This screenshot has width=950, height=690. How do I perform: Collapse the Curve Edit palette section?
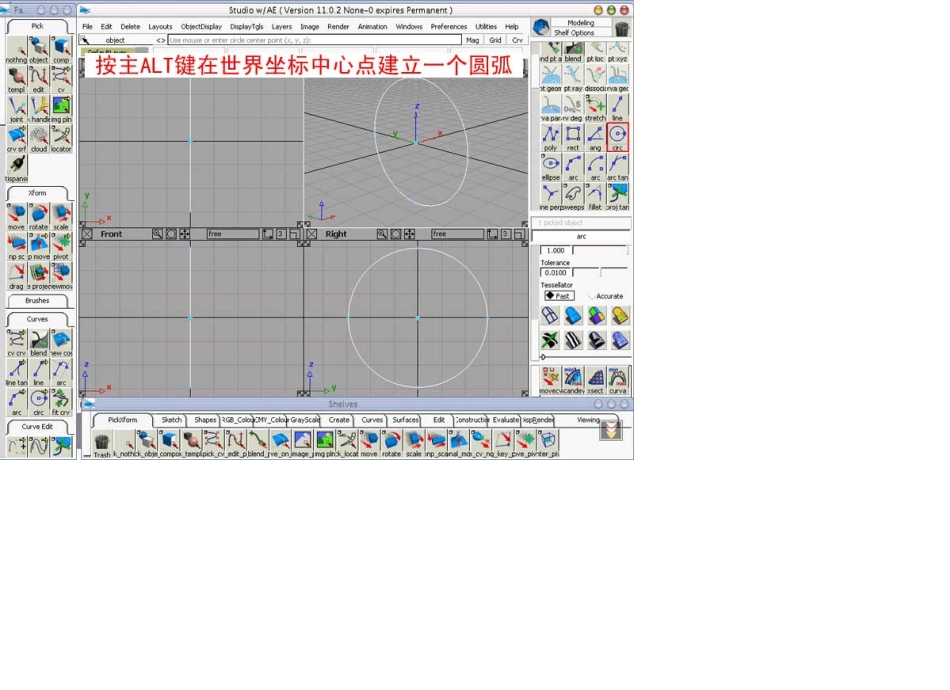37,426
